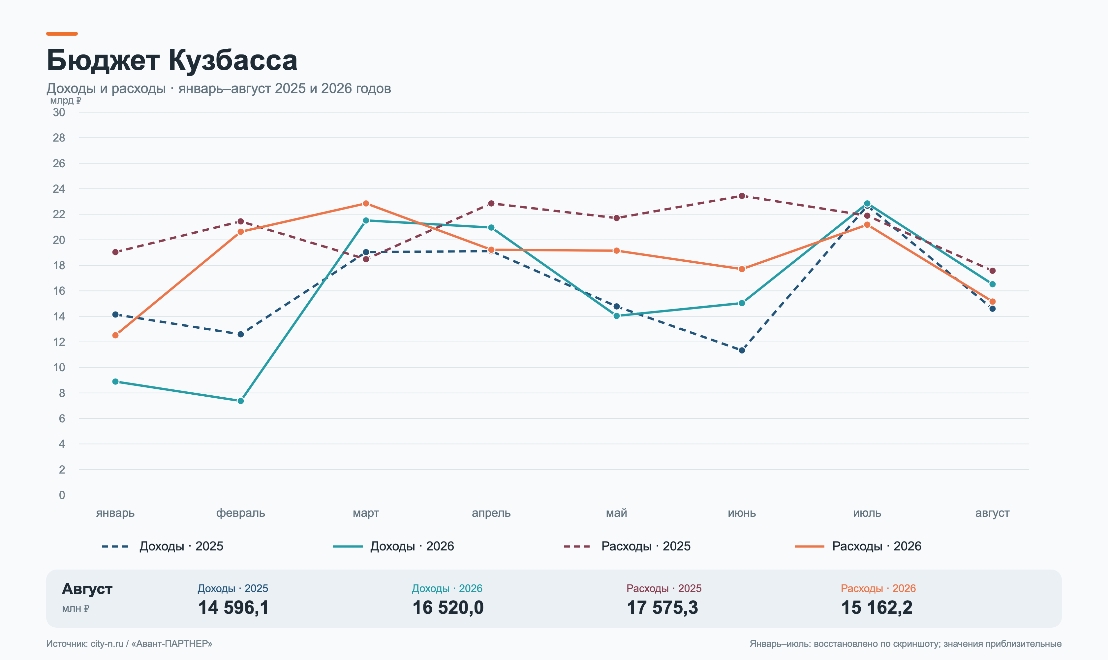Click the 'февраль' x-axis label

(241, 513)
